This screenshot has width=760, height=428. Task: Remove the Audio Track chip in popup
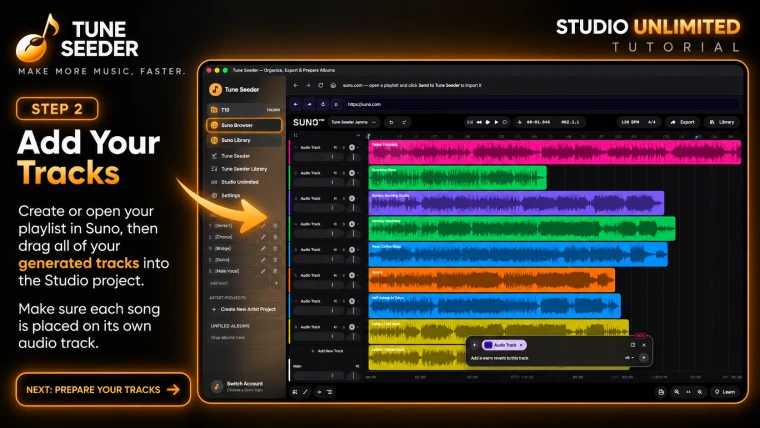(x=521, y=345)
